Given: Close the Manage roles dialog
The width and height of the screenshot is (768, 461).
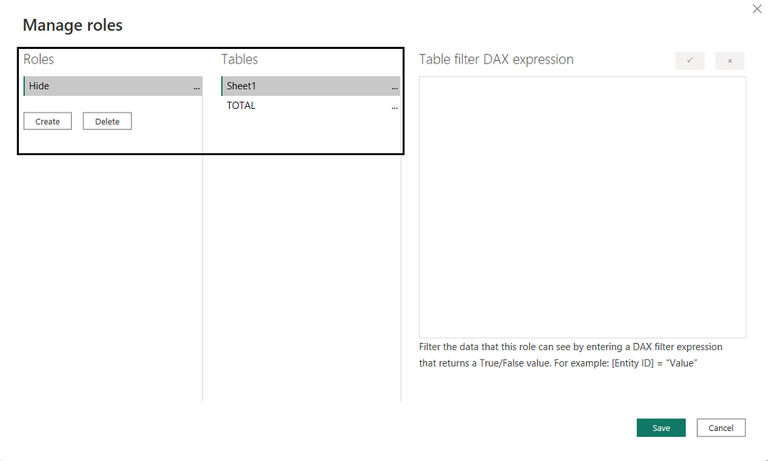Looking at the screenshot, I should pyautogui.click(x=757, y=9).
